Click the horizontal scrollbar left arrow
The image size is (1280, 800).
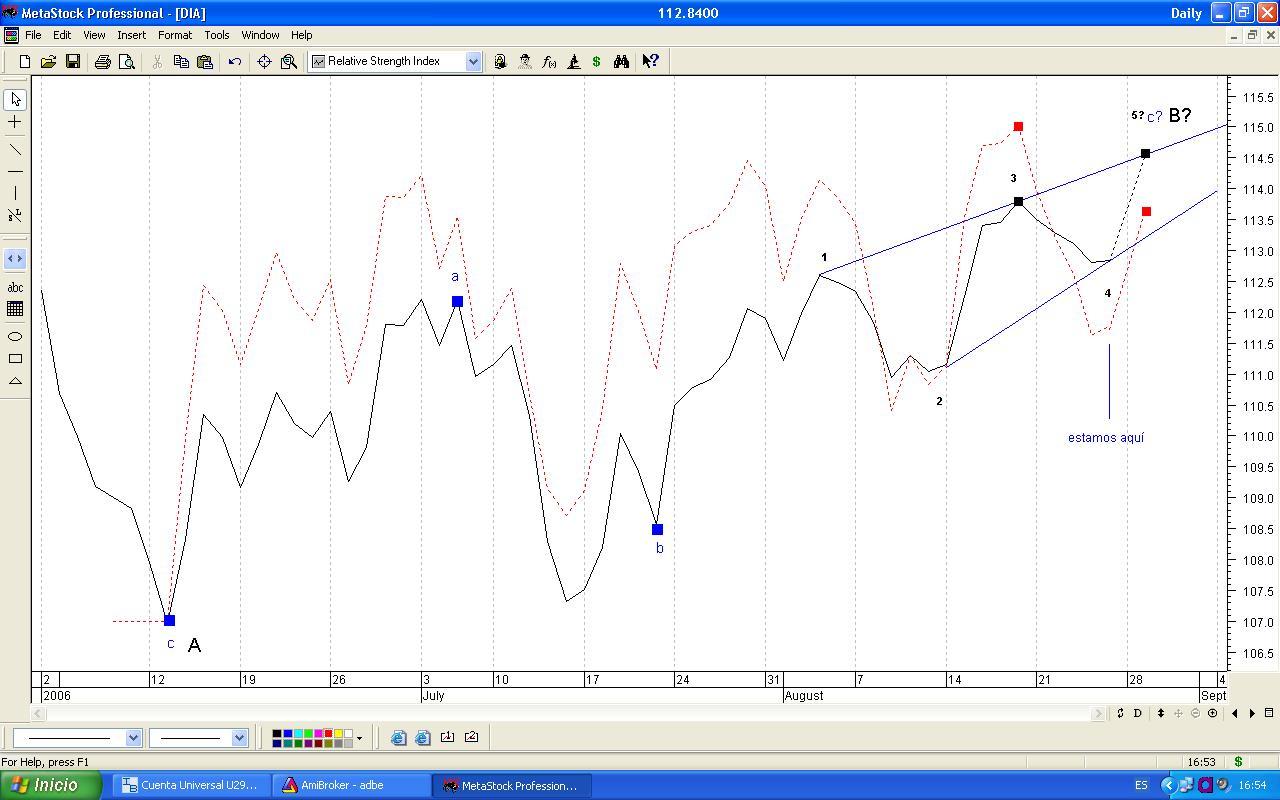[38, 713]
